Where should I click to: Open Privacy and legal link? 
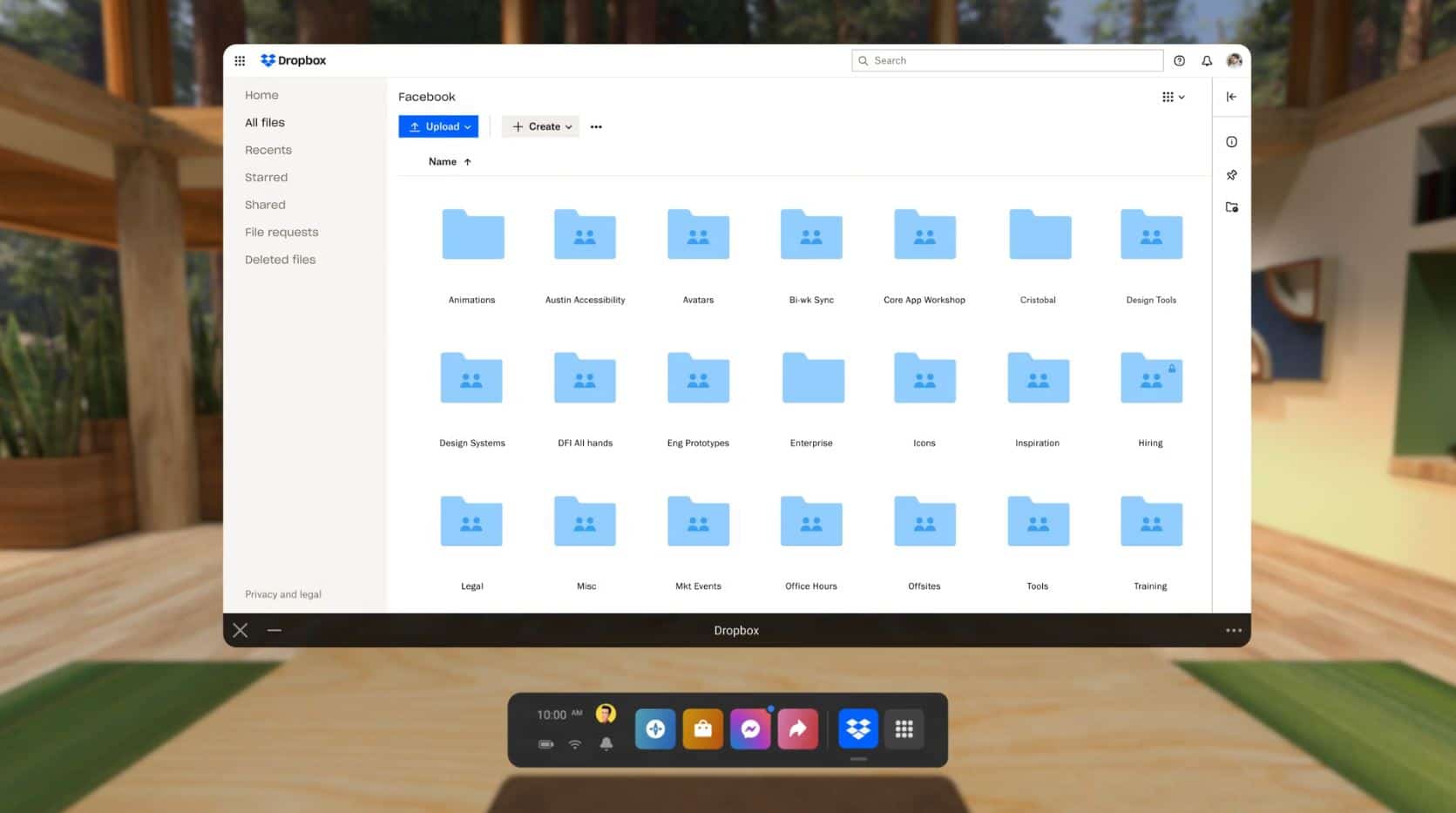pos(282,593)
